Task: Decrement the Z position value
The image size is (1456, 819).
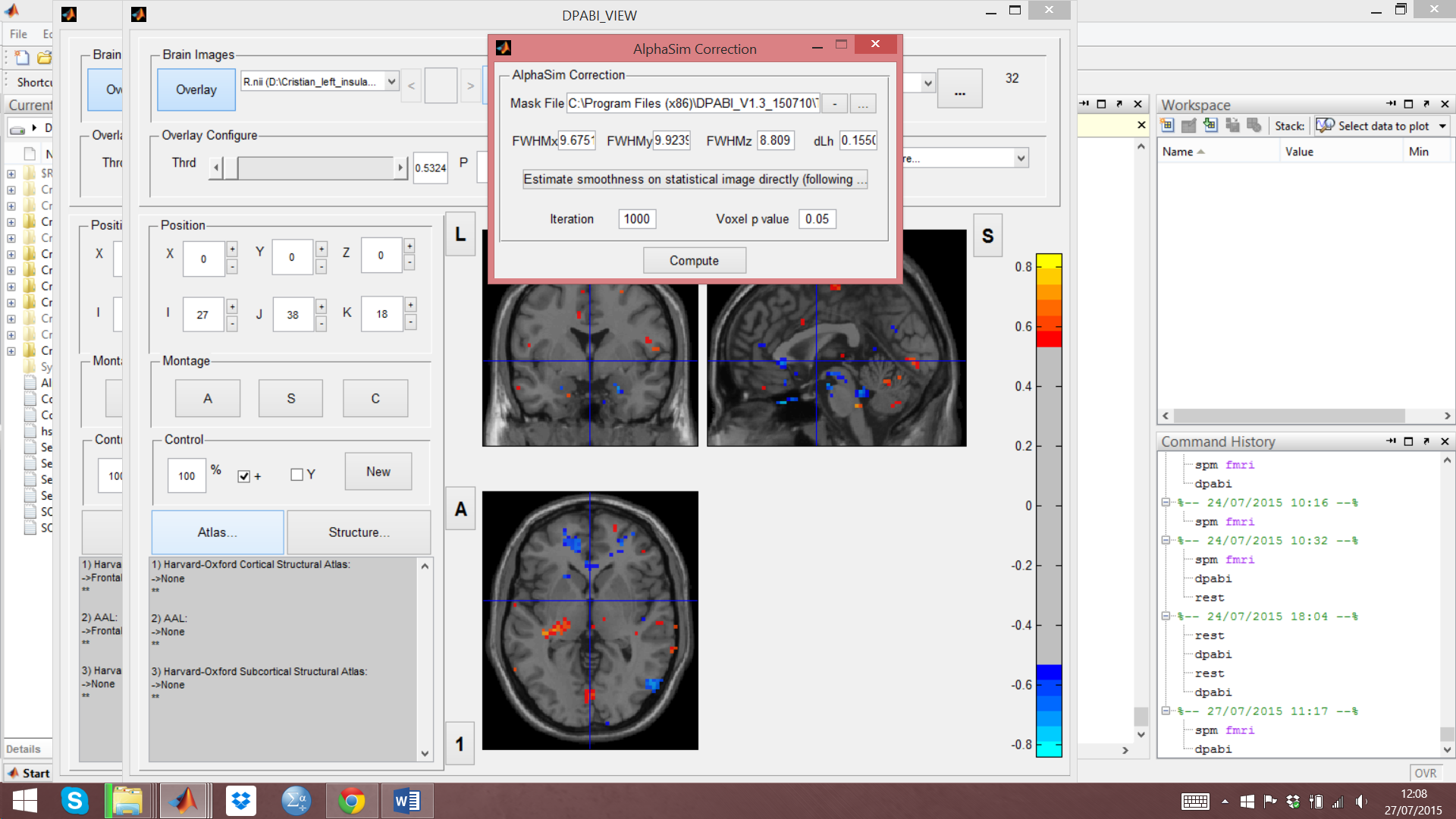Action: coord(409,263)
